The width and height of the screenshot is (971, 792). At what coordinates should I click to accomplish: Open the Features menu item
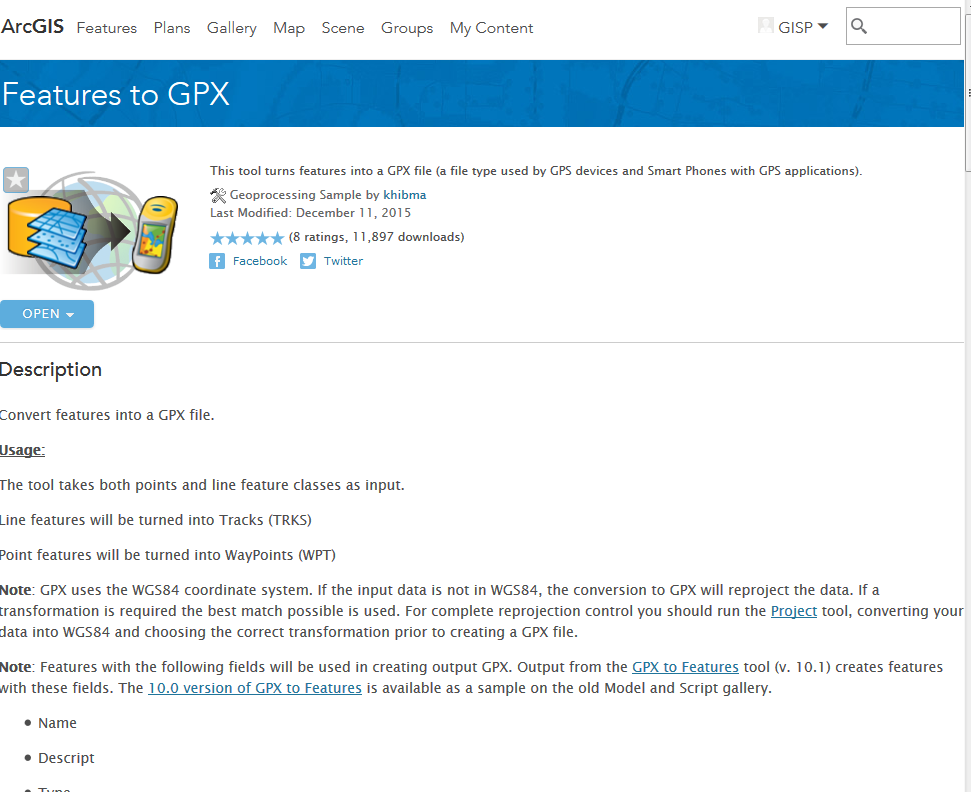pos(107,28)
